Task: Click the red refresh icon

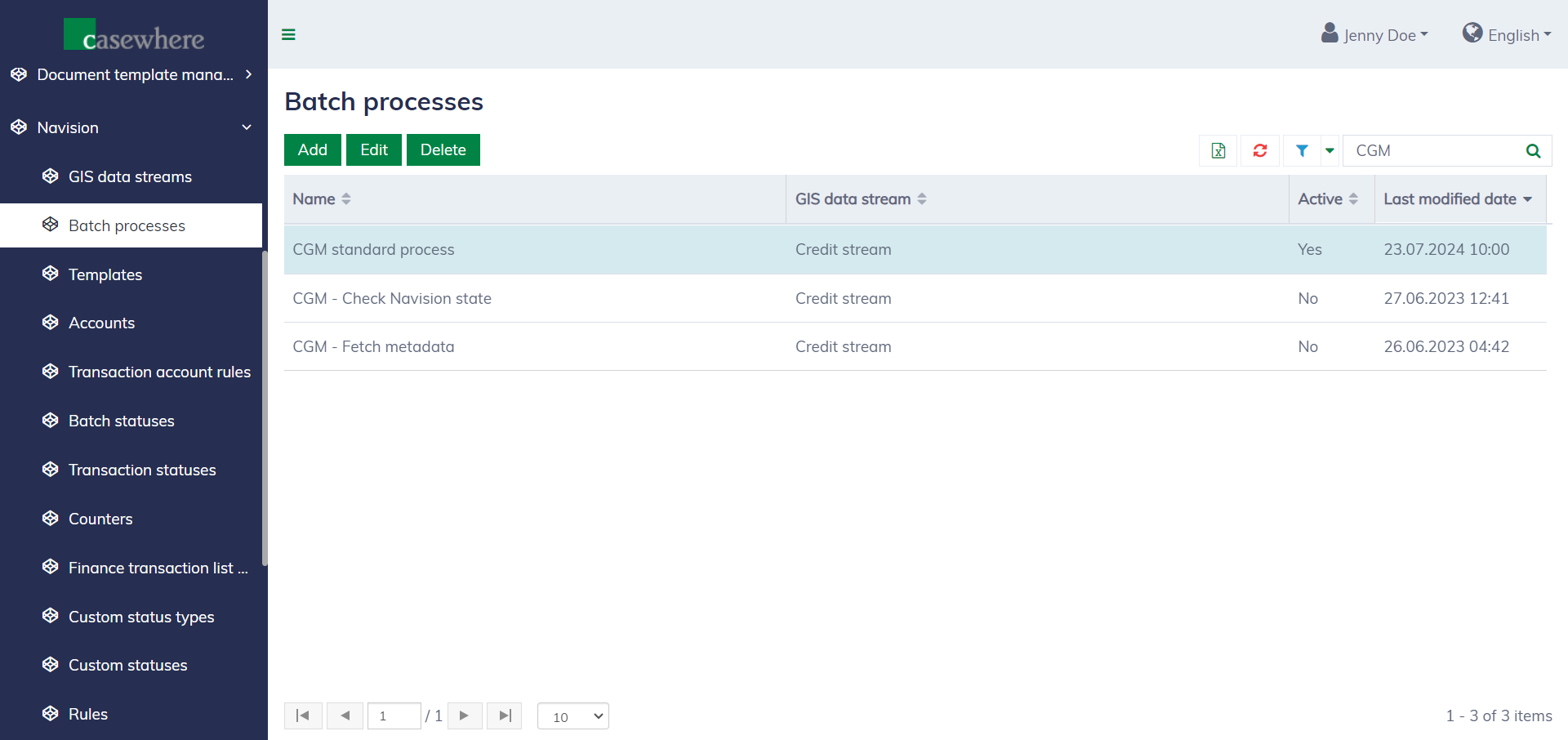Action: click(x=1259, y=150)
